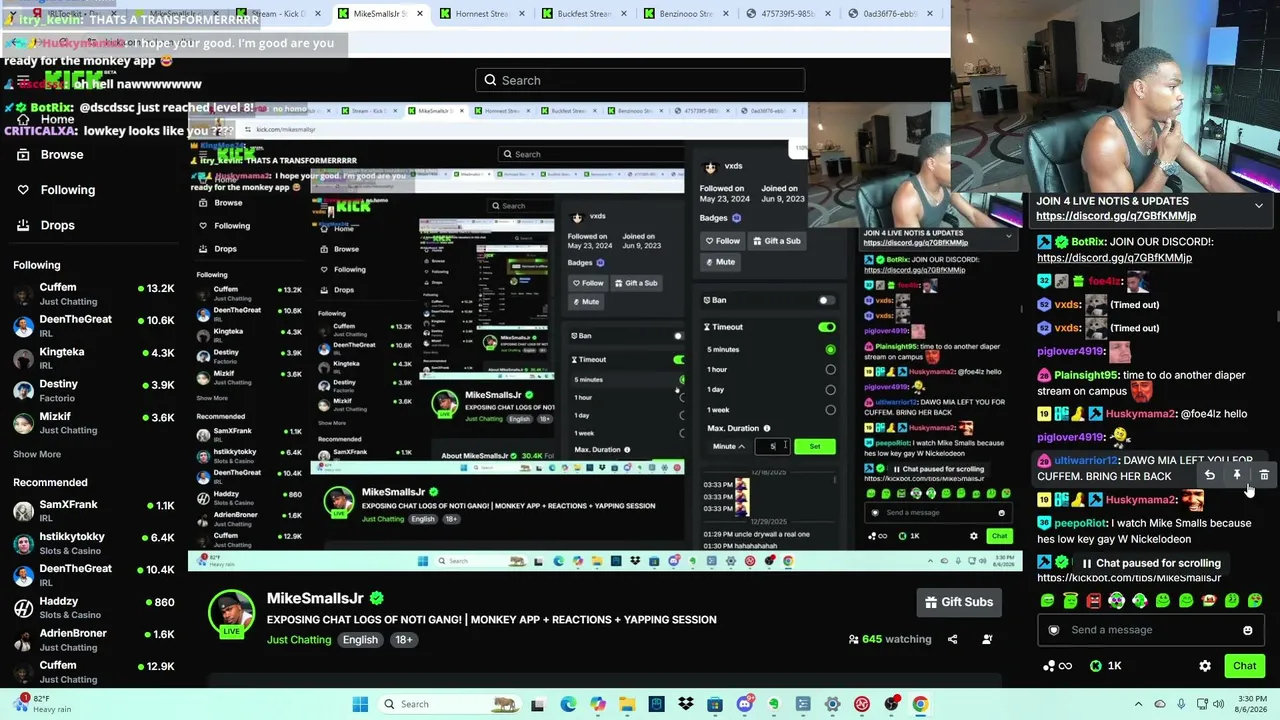Select 5 minutes in the stream's largest mod panel
1280x720 pixels.
pyautogui.click(x=830, y=349)
